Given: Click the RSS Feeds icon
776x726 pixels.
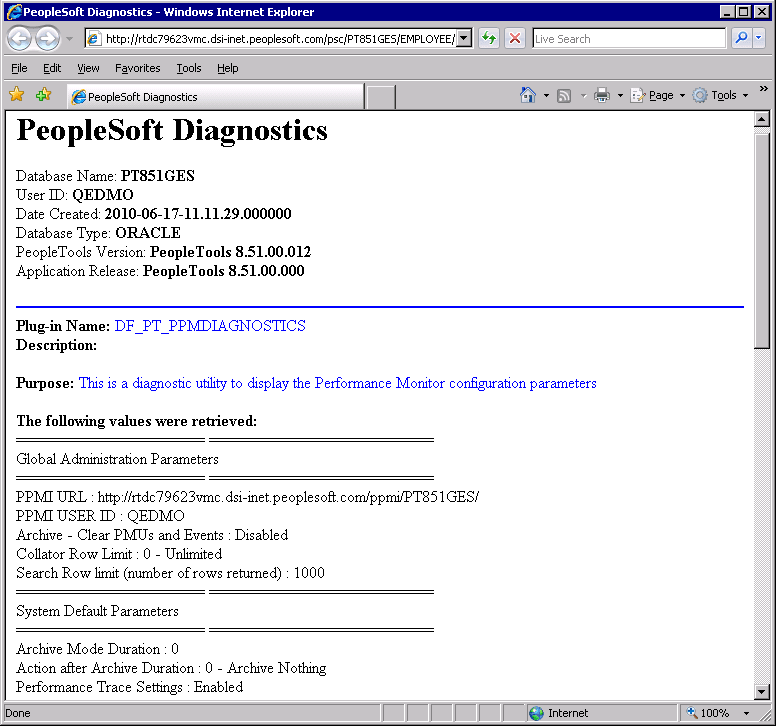Looking at the screenshot, I should pos(564,96).
